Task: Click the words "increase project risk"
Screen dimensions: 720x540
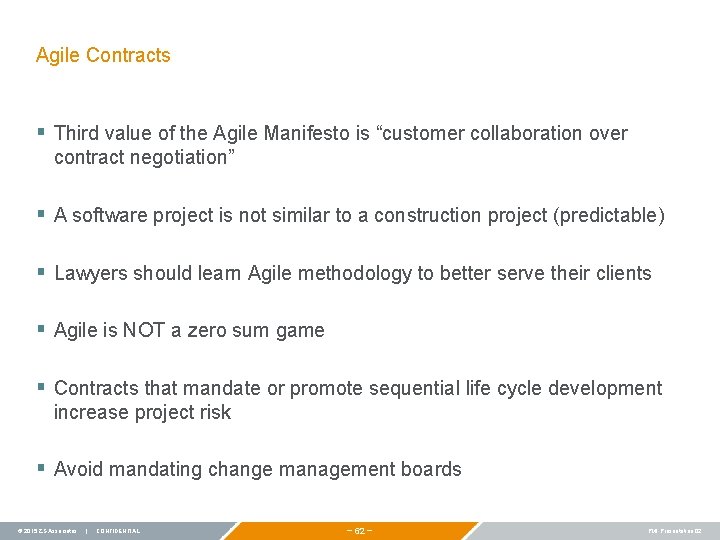Action: [x=142, y=412]
